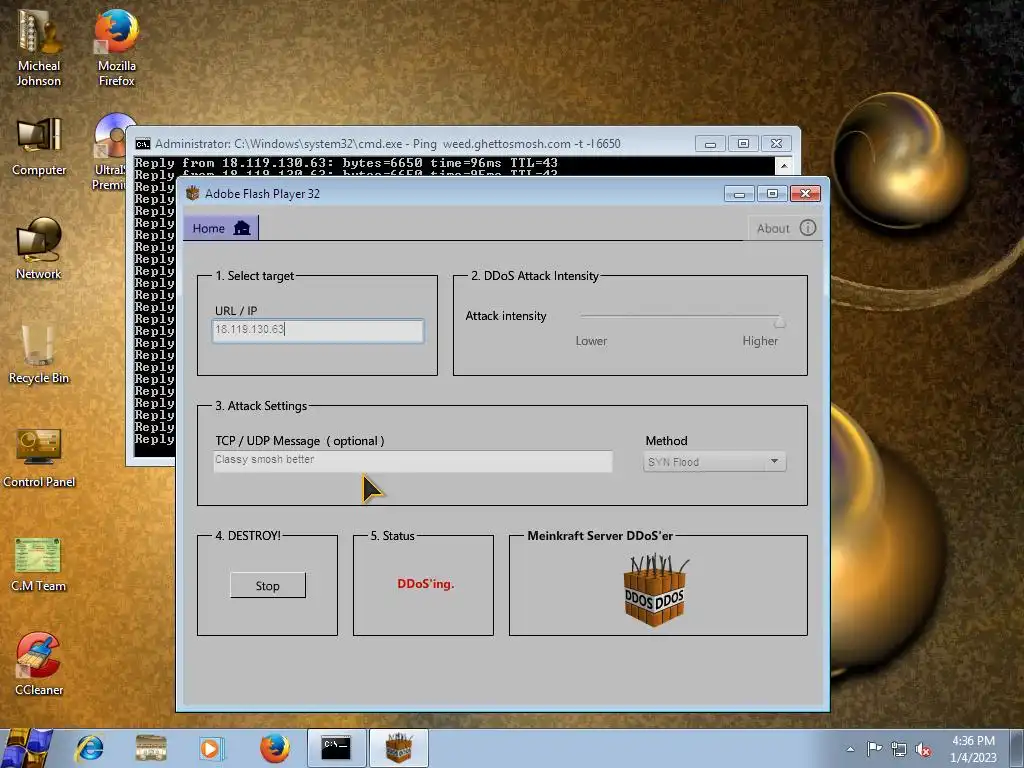Click the Adobe Flash Player 32 title icon
1024x768 pixels.
193,193
